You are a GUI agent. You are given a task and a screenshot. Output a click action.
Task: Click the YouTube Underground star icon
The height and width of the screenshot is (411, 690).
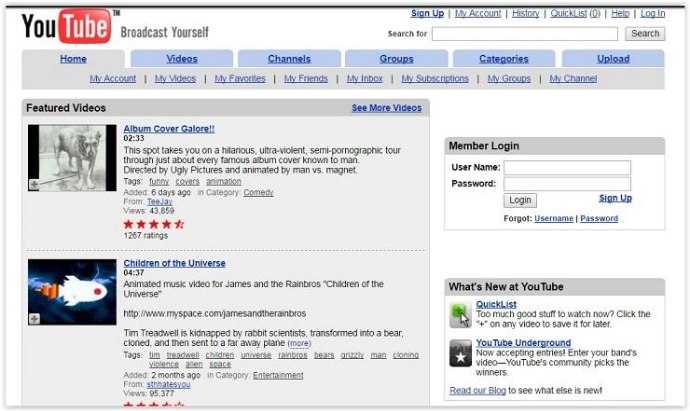tap(460, 353)
